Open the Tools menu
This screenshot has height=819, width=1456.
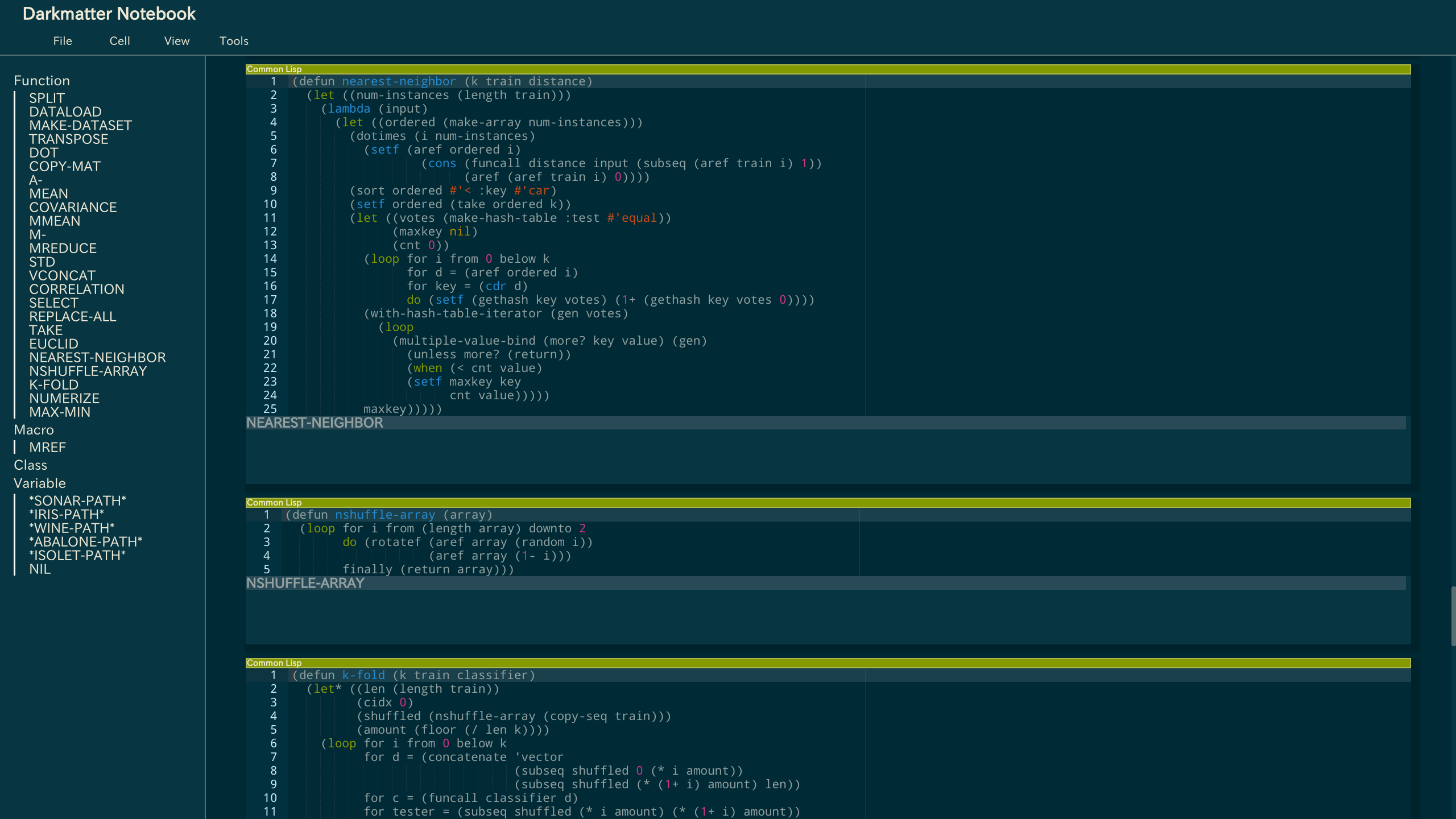[234, 40]
